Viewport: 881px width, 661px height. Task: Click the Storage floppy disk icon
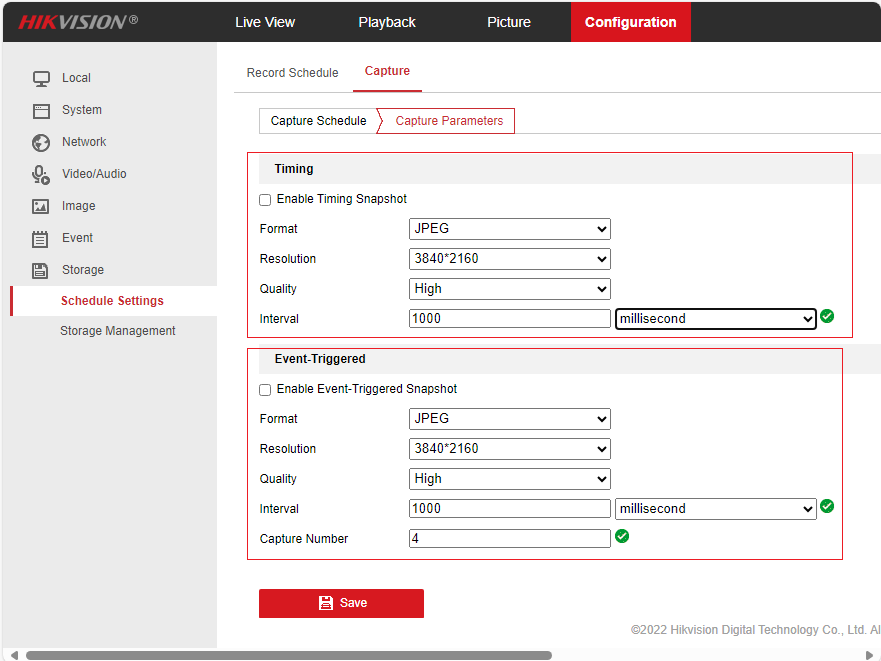(x=41, y=270)
